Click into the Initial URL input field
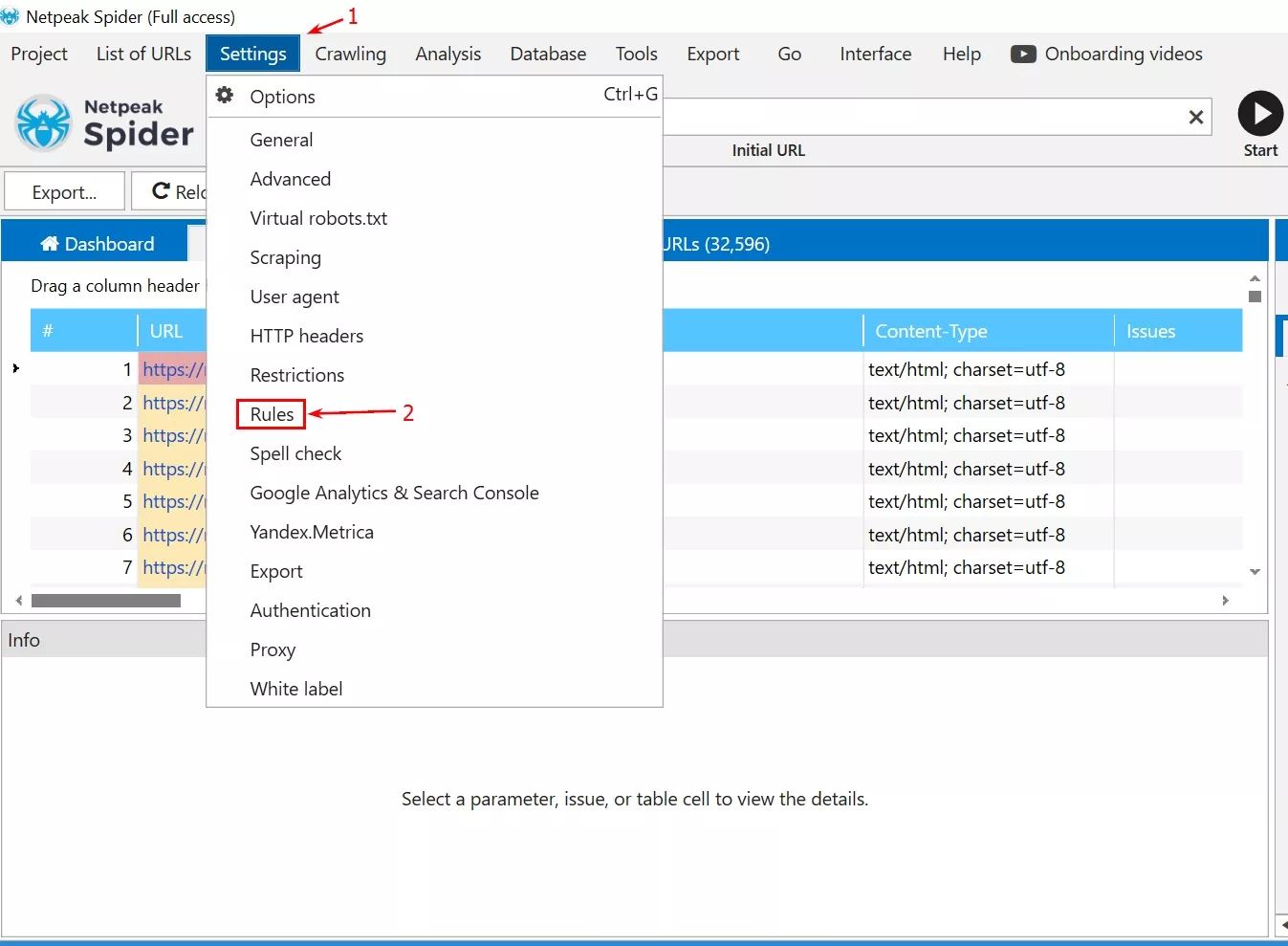The height and width of the screenshot is (946, 1288). coord(923,117)
